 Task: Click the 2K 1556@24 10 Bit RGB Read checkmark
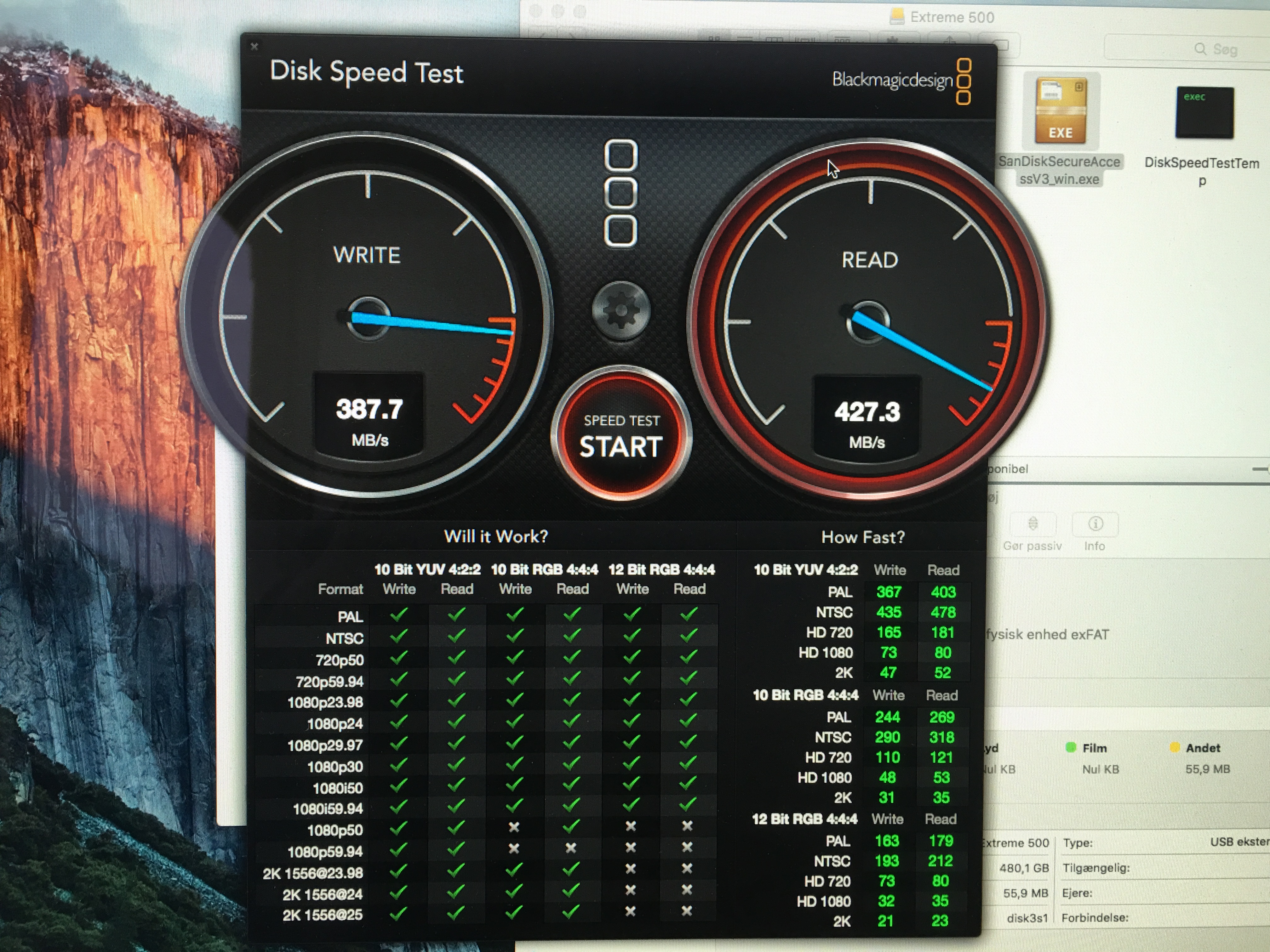coord(572,890)
